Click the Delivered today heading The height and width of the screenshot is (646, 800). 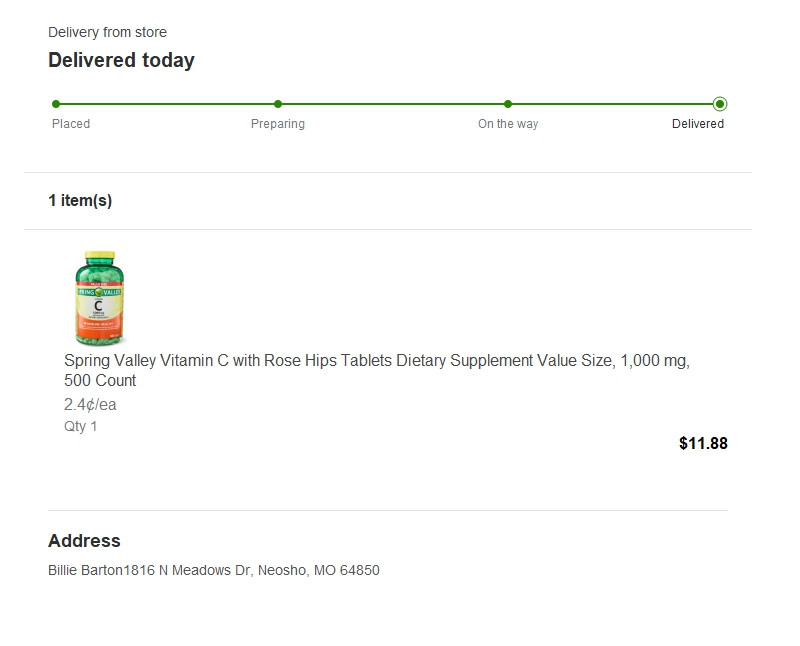(x=121, y=60)
